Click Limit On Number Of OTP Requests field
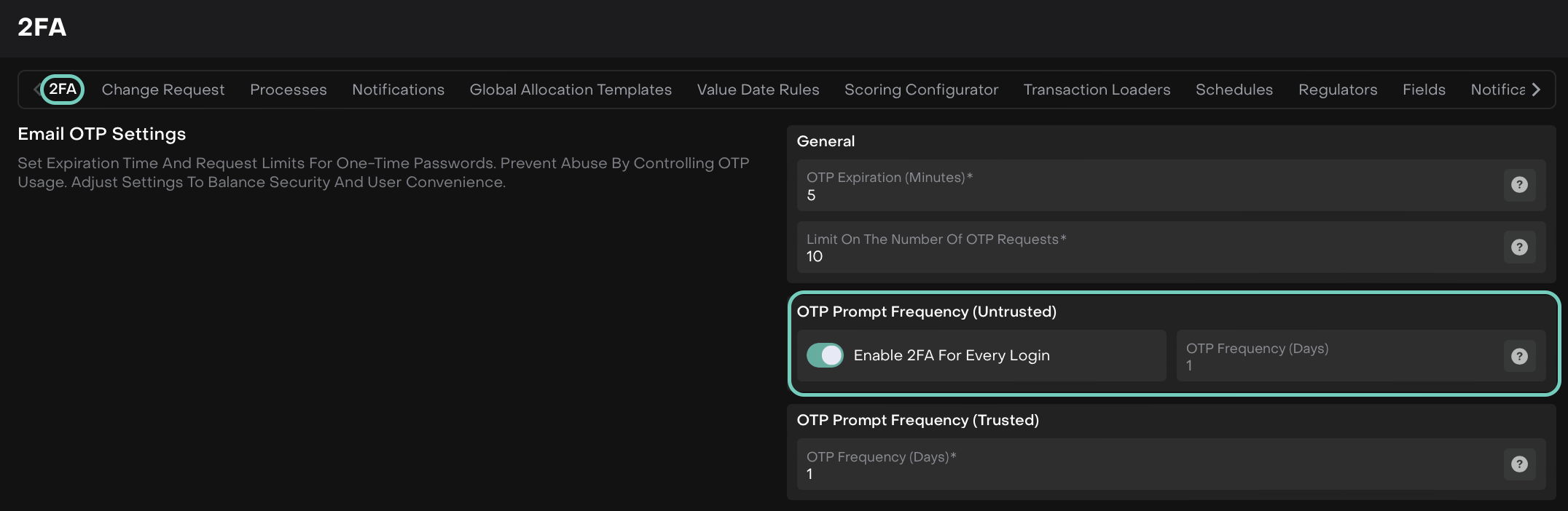This screenshot has width=1568, height=511. pyautogui.click(x=1144, y=256)
